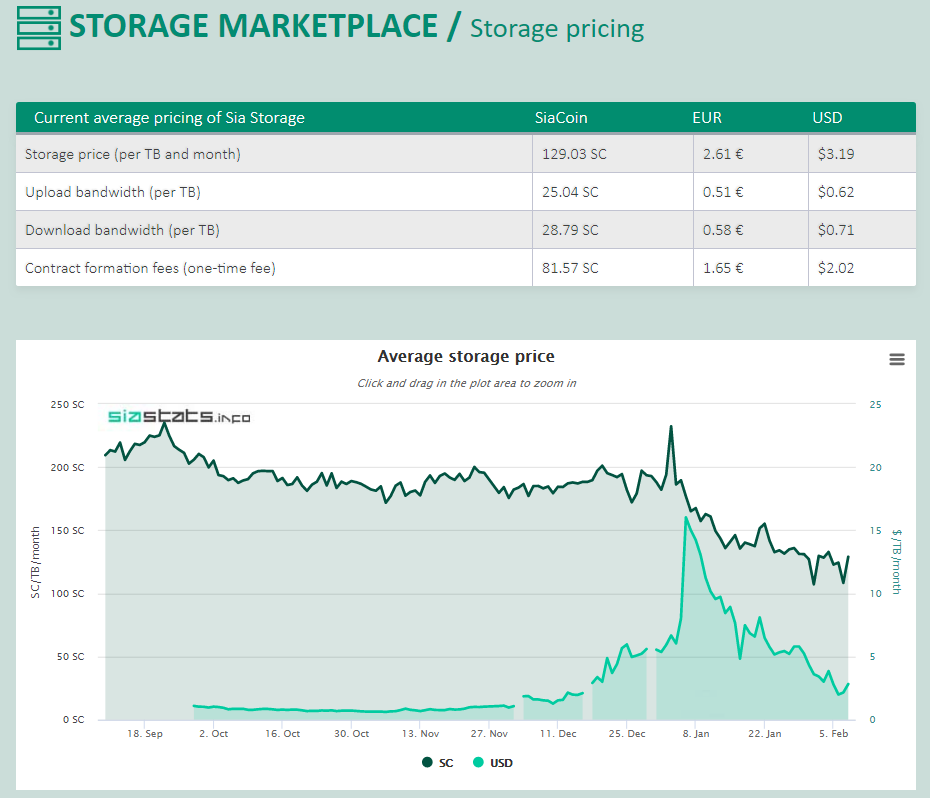Click the 5. Feb x-axis label

[x=833, y=734]
